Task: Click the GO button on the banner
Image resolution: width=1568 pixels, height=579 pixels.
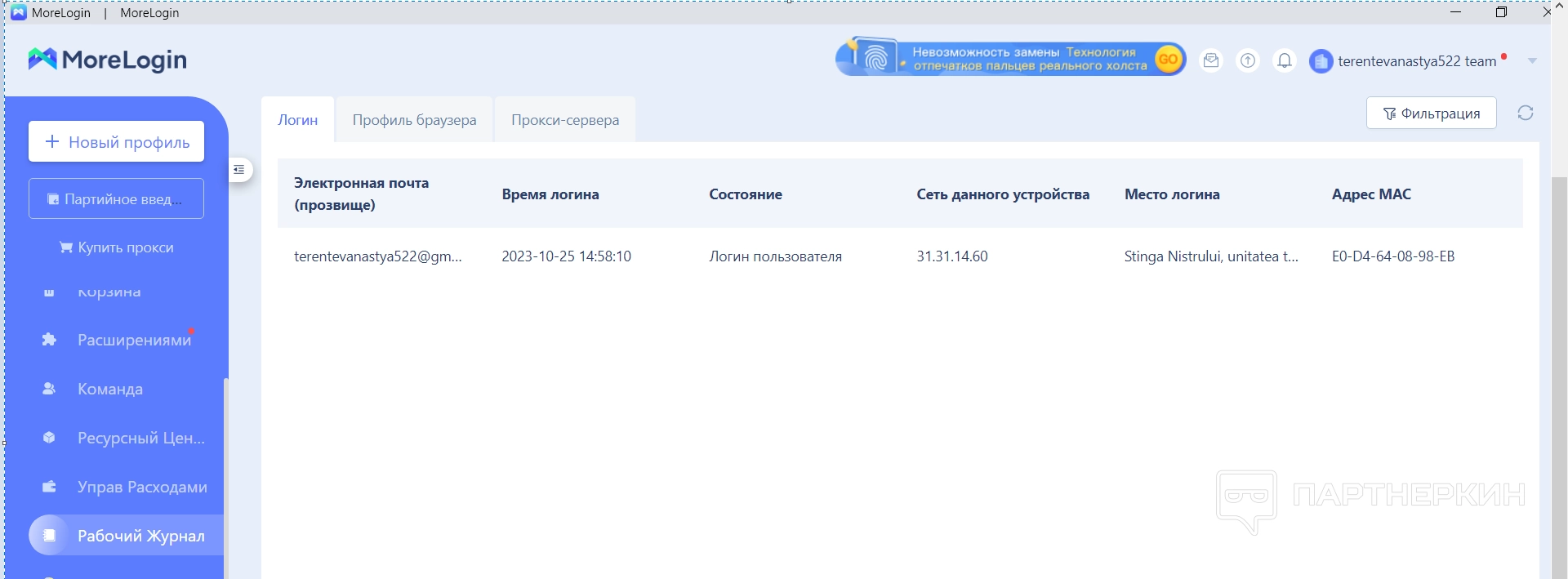Action: (x=1169, y=59)
